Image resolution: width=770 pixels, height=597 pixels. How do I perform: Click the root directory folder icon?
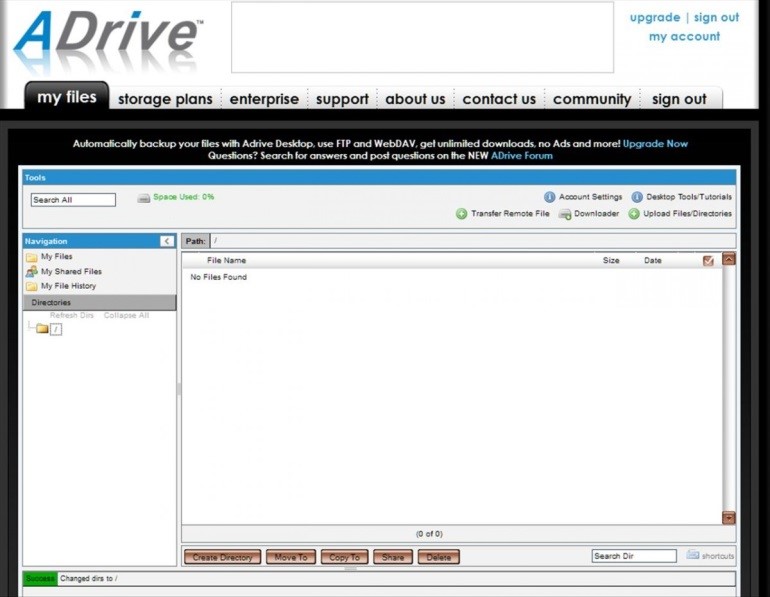tap(42, 328)
